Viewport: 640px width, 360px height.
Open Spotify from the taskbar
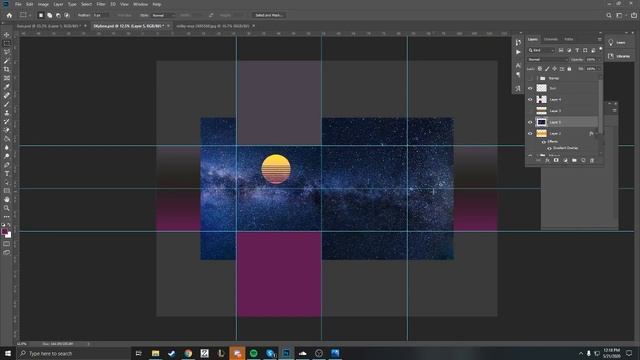tap(253, 353)
